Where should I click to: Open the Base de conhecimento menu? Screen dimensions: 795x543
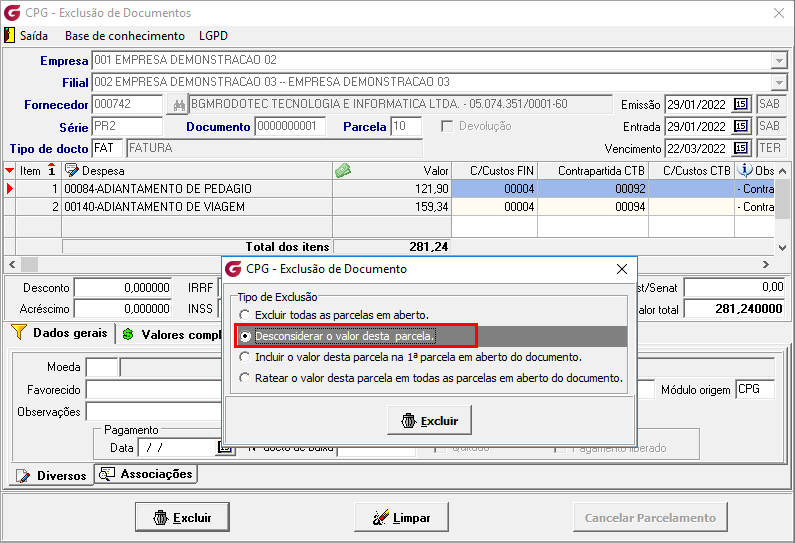coord(125,35)
